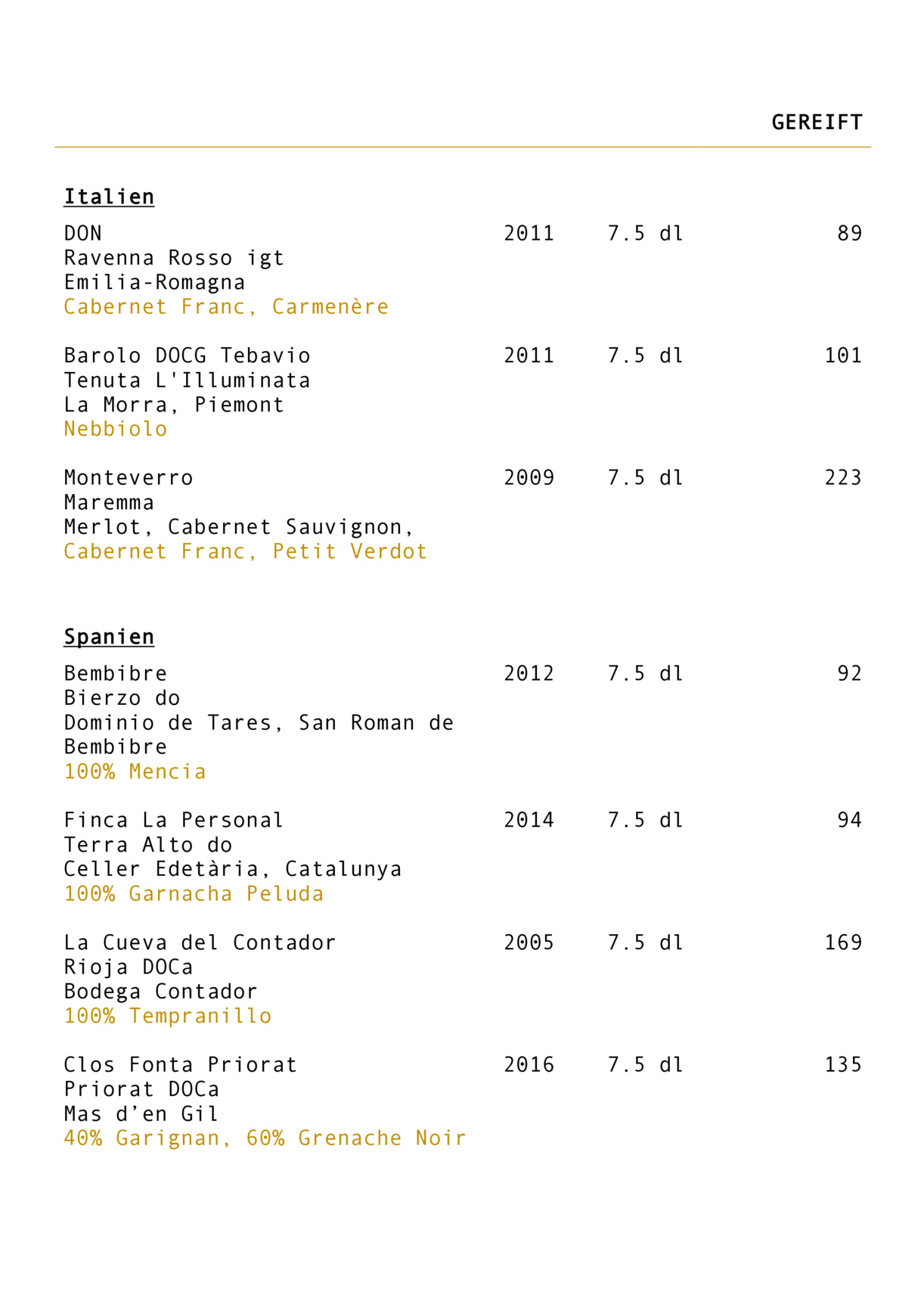Select the Emilia-Romagna region text

(x=154, y=282)
